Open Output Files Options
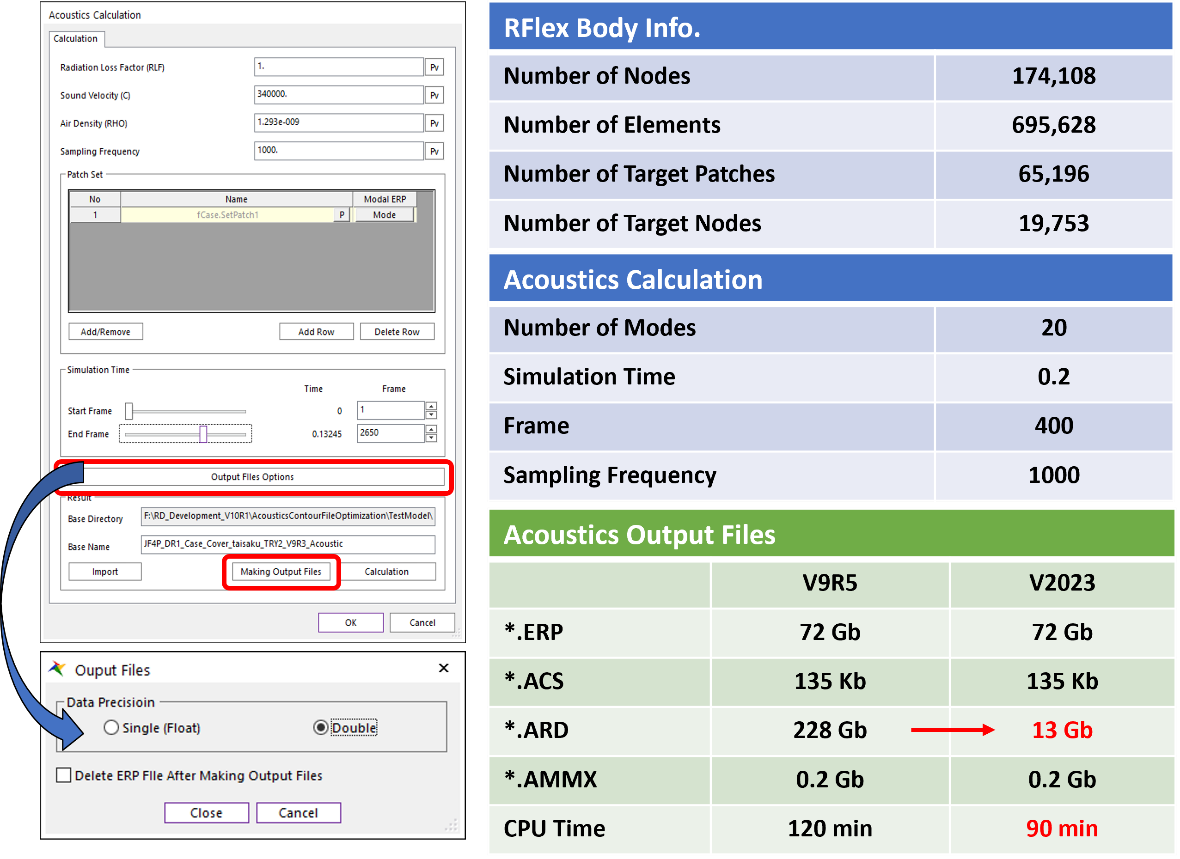This screenshot has width=1180, height=859. pos(252,477)
